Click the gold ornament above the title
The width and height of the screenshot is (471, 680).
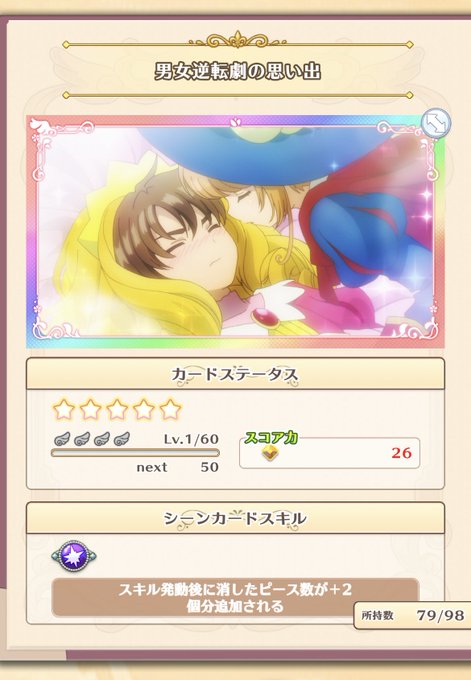238,40
